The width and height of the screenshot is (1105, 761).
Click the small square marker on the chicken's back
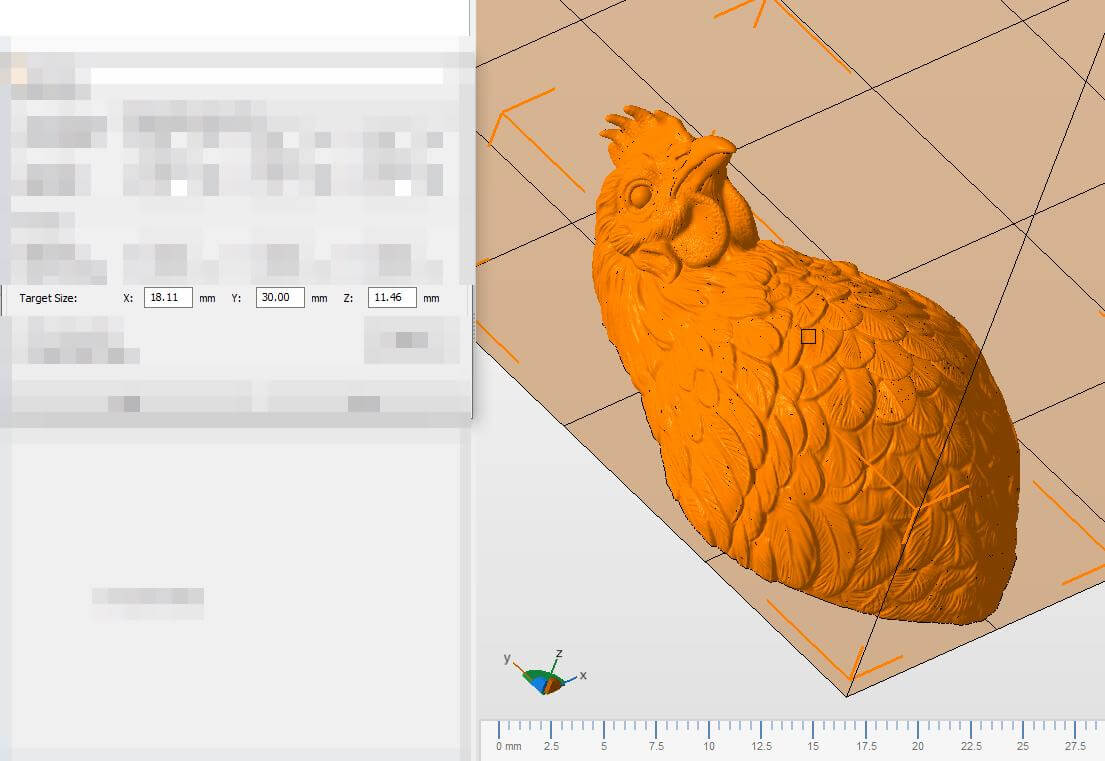[x=808, y=337]
